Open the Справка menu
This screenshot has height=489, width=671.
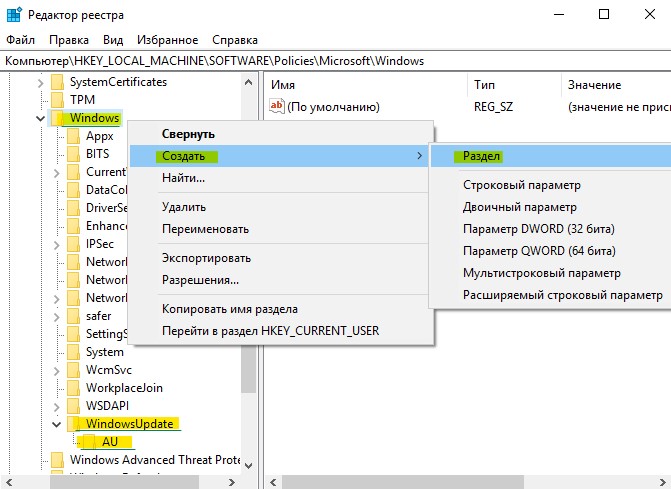click(235, 40)
